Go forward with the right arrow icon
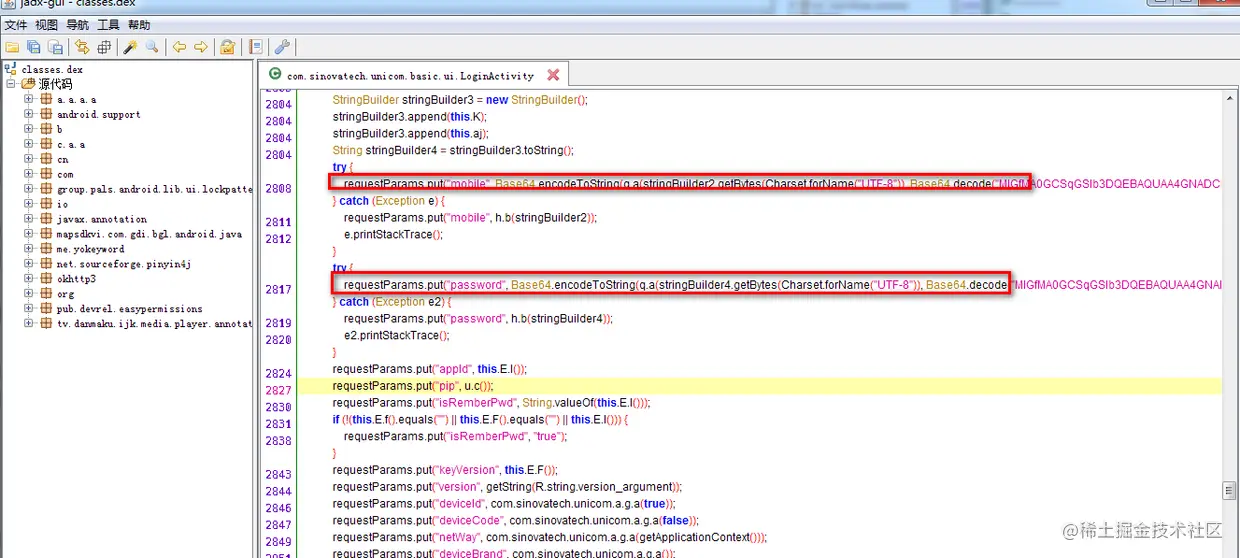This screenshot has height=558, width=1240. pos(201,47)
